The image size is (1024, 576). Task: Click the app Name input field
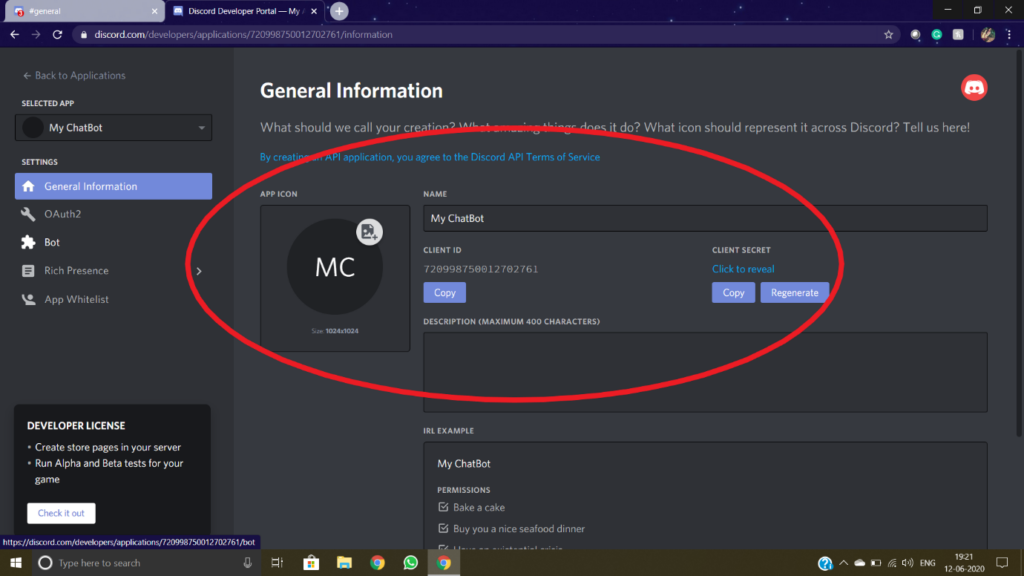pos(705,218)
